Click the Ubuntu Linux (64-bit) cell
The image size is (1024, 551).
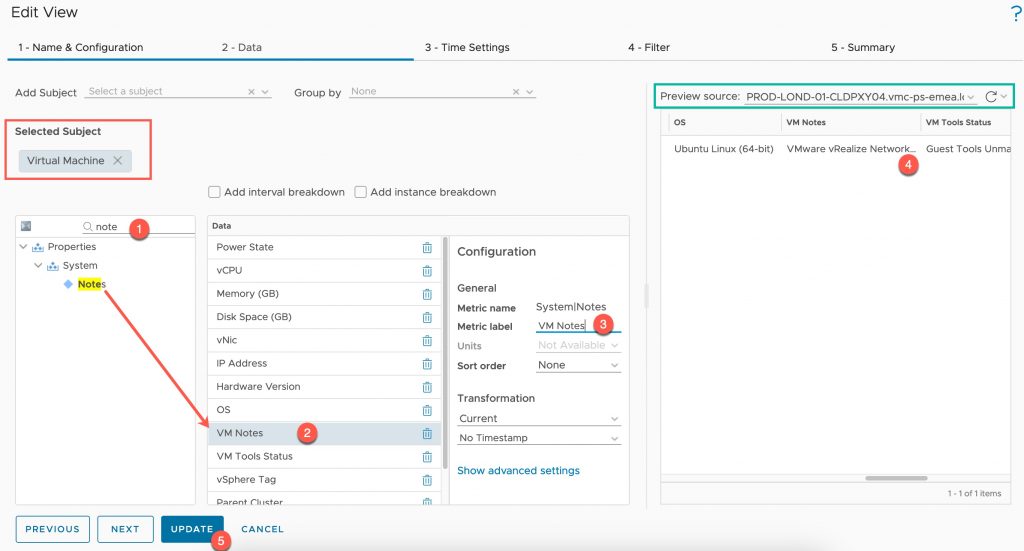(x=724, y=149)
